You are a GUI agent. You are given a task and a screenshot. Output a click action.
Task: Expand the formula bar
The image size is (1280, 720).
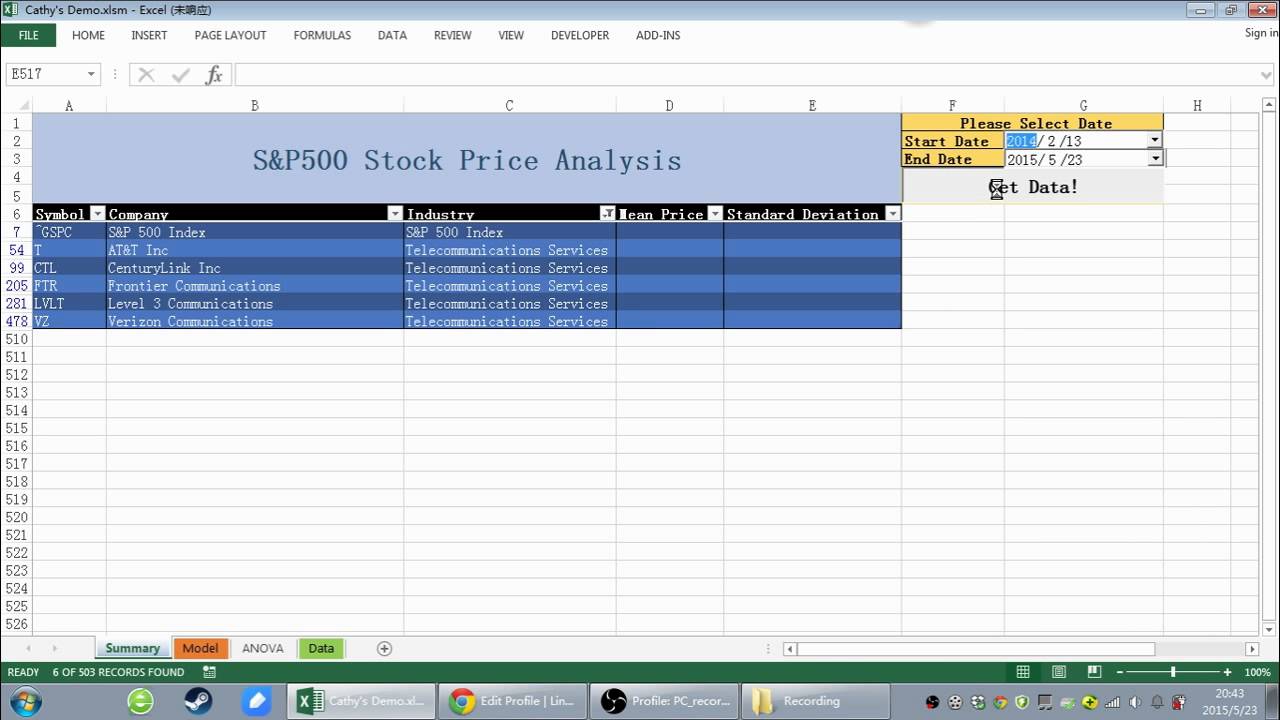(x=1267, y=75)
